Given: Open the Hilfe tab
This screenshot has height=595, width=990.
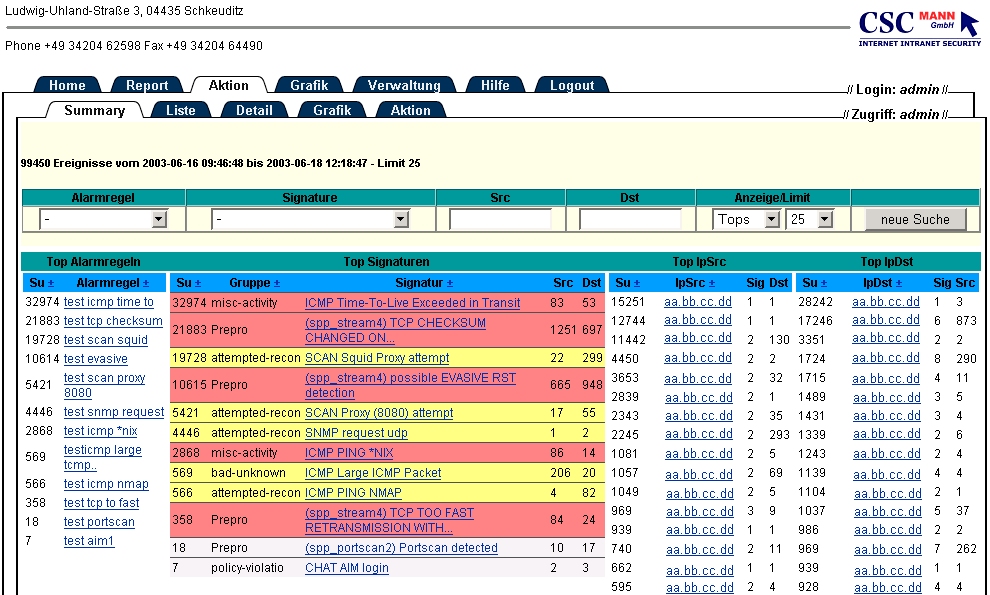Looking at the screenshot, I should pyautogui.click(x=495, y=85).
